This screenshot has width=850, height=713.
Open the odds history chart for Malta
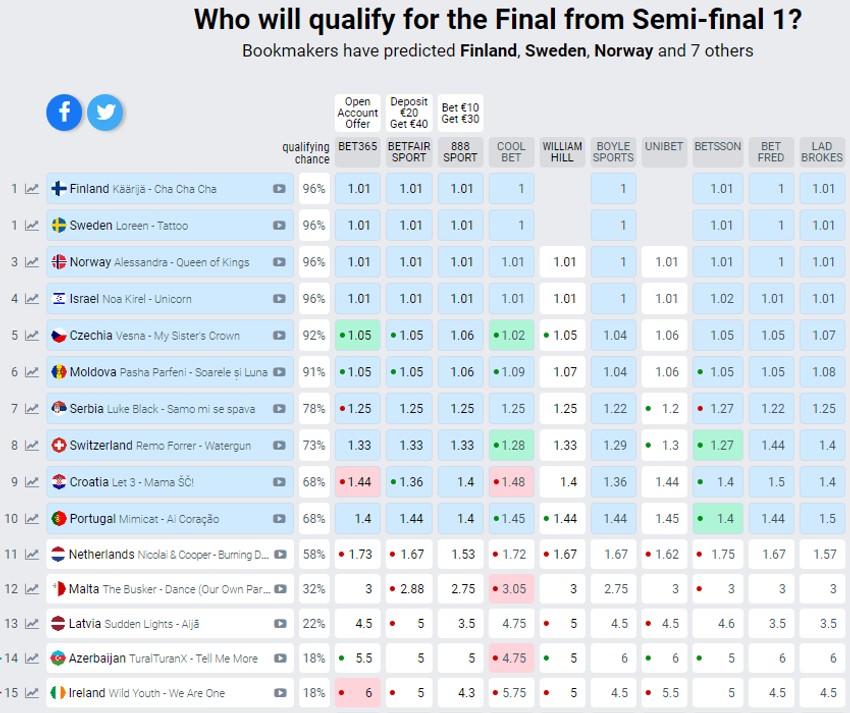[x=32, y=589]
